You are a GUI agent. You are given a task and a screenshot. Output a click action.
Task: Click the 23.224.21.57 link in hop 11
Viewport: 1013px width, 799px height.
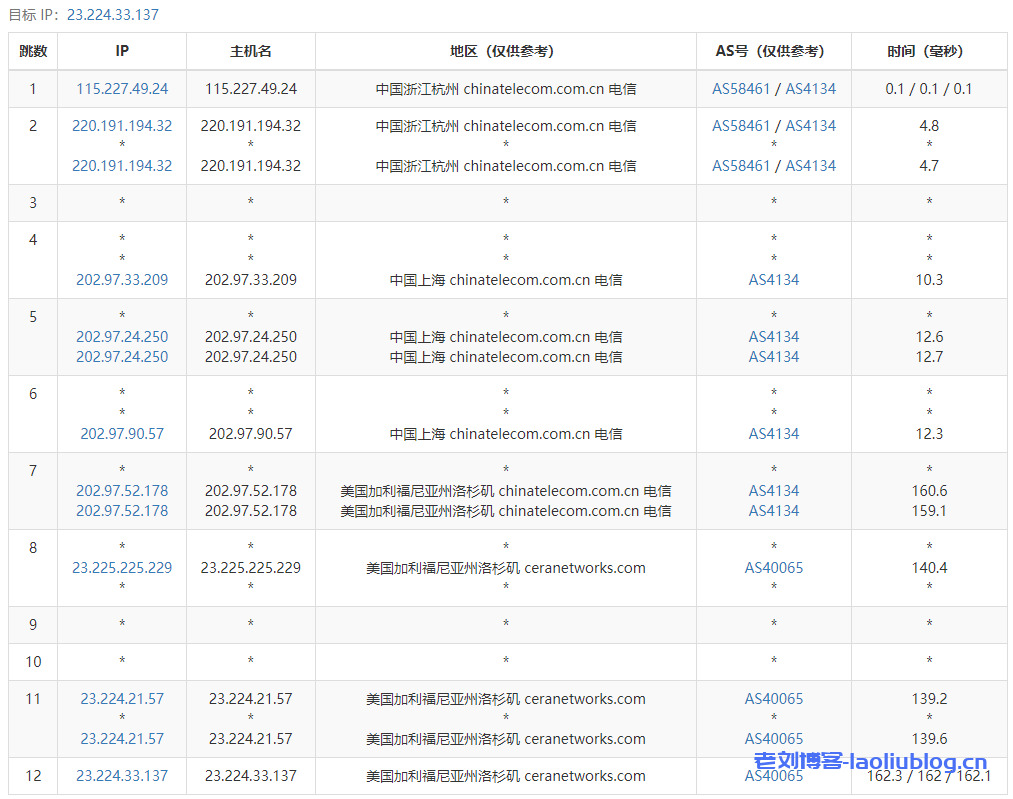click(x=122, y=699)
